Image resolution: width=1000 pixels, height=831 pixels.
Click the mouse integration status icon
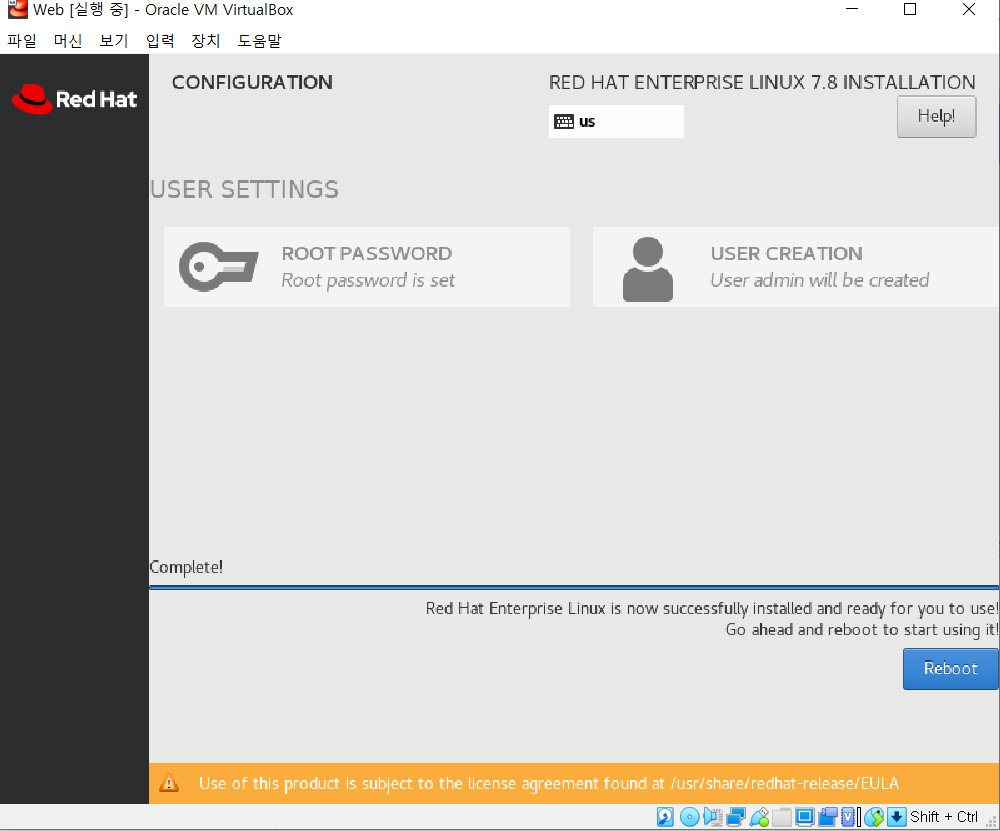click(x=874, y=817)
